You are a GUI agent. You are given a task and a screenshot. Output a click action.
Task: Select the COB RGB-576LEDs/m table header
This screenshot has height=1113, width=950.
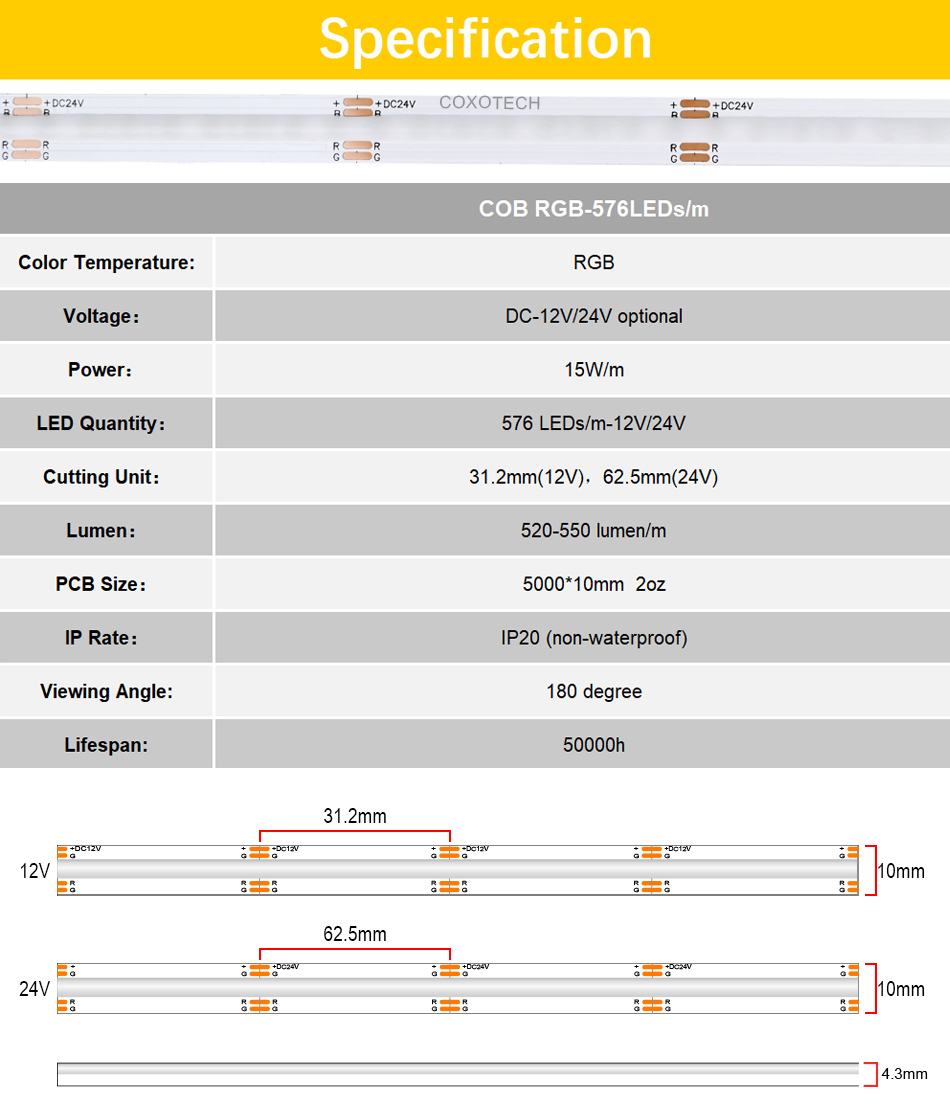(x=593, y=209)
